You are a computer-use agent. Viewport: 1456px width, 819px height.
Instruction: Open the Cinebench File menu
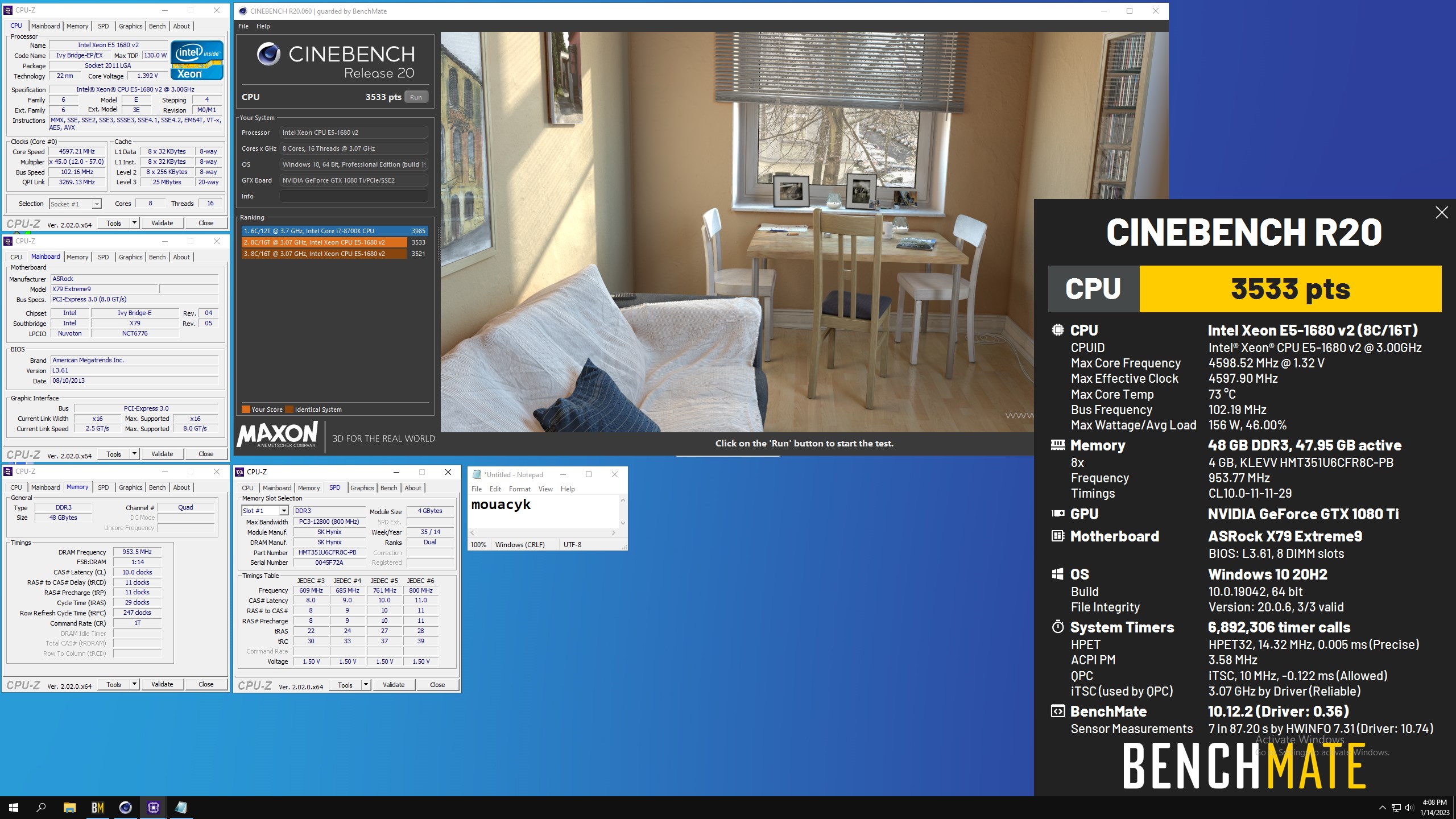(x=243, y=26)
